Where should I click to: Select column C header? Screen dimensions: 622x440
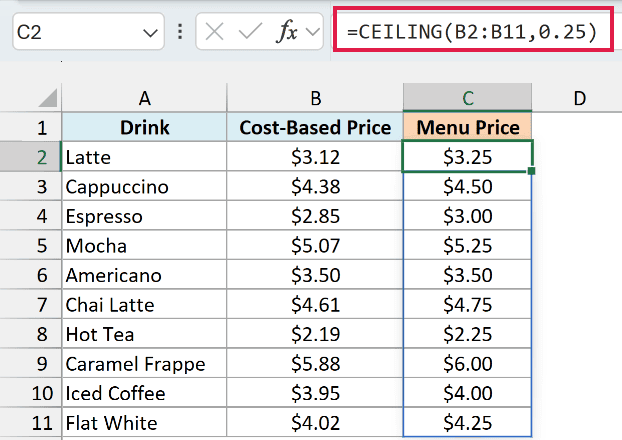pos(467,98)
